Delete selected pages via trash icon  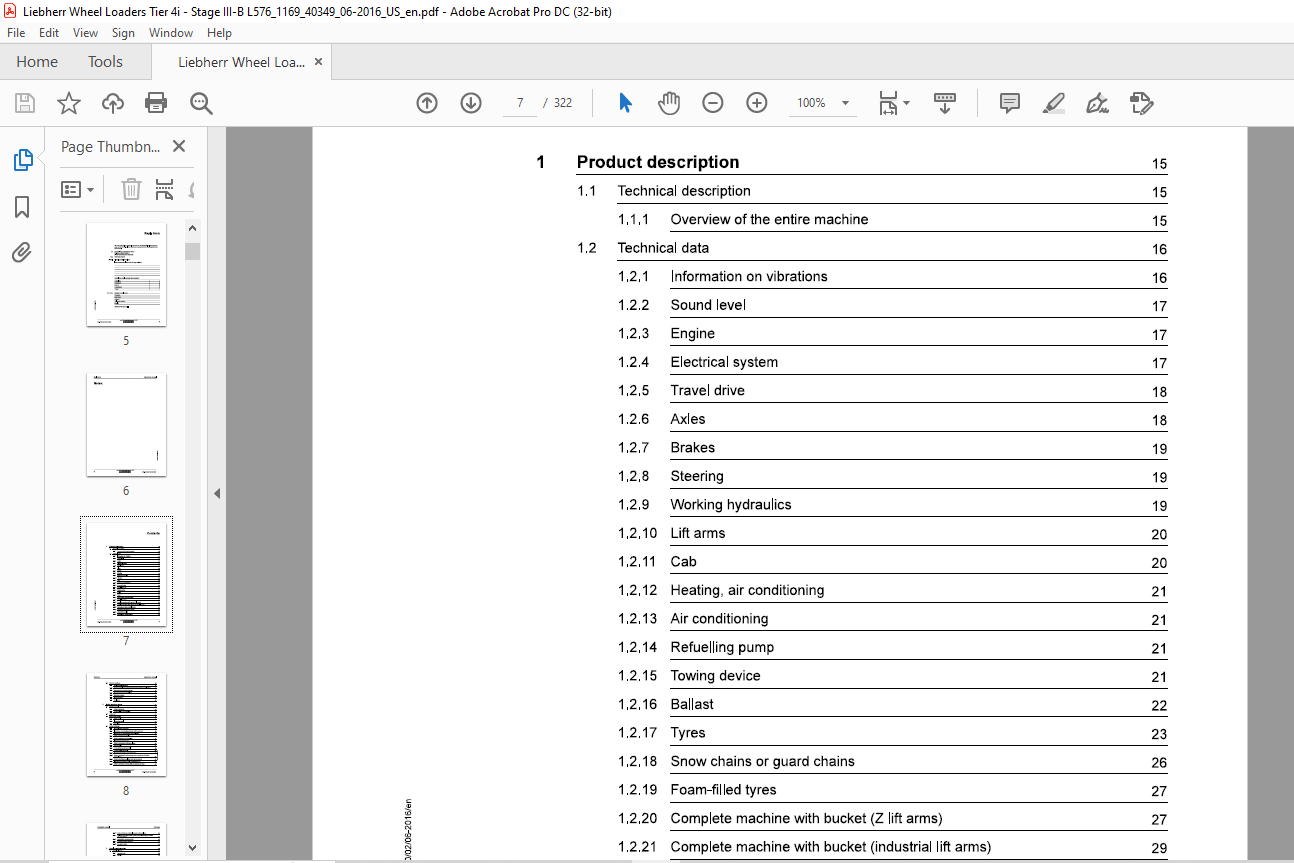(x=131, y=189)
